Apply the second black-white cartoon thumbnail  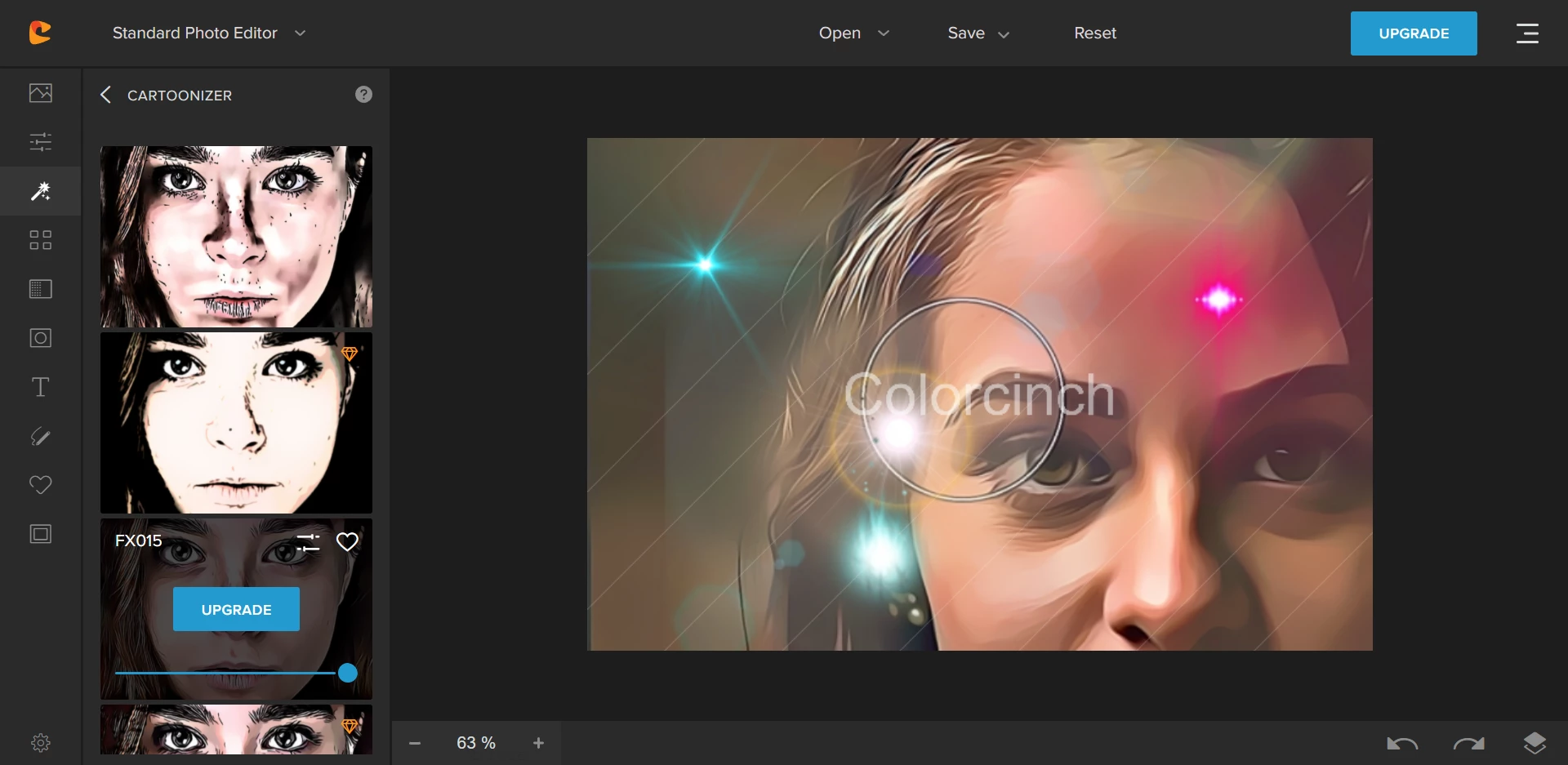tap(236, 423)
